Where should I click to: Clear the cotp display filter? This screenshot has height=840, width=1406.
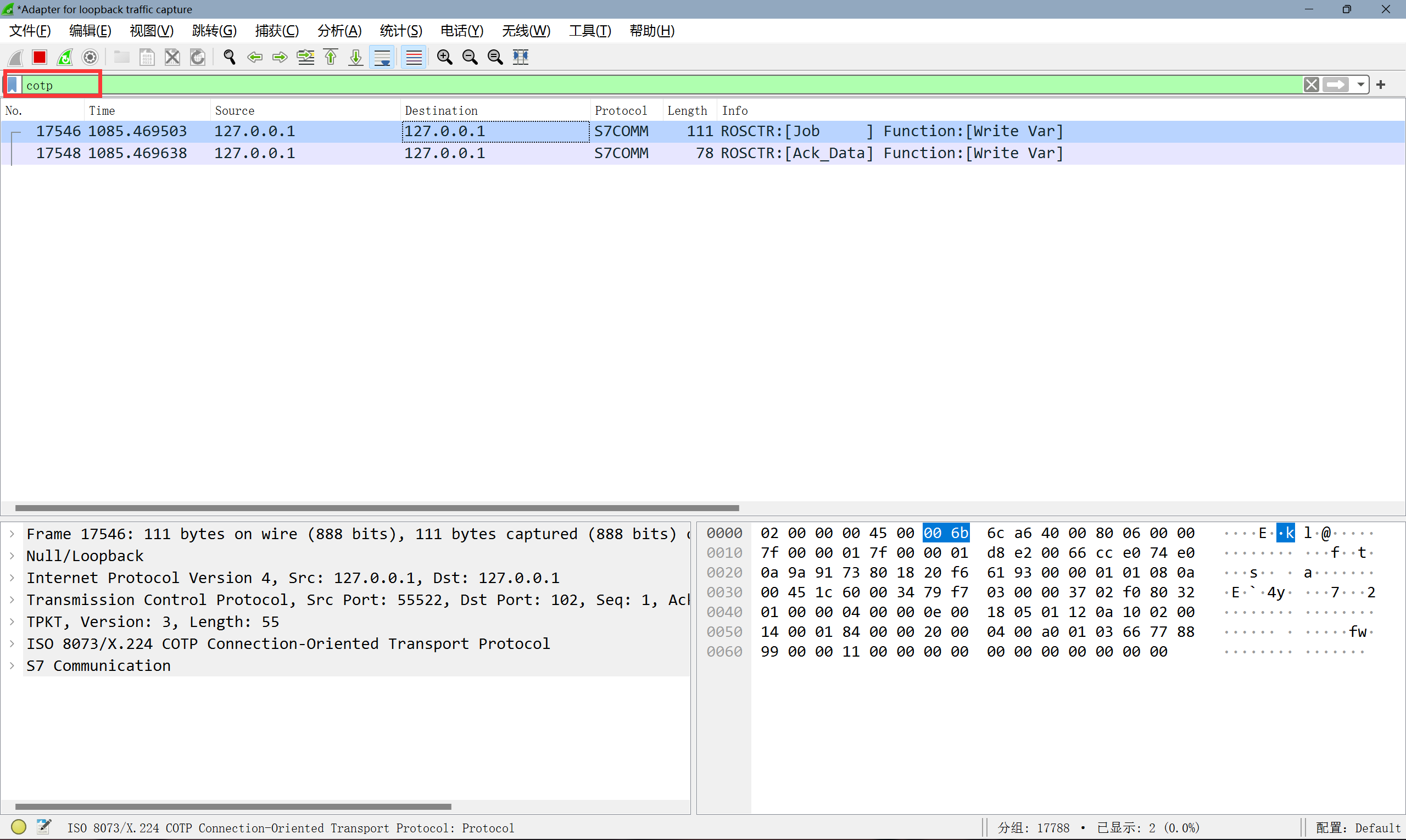click(1312, 85)
